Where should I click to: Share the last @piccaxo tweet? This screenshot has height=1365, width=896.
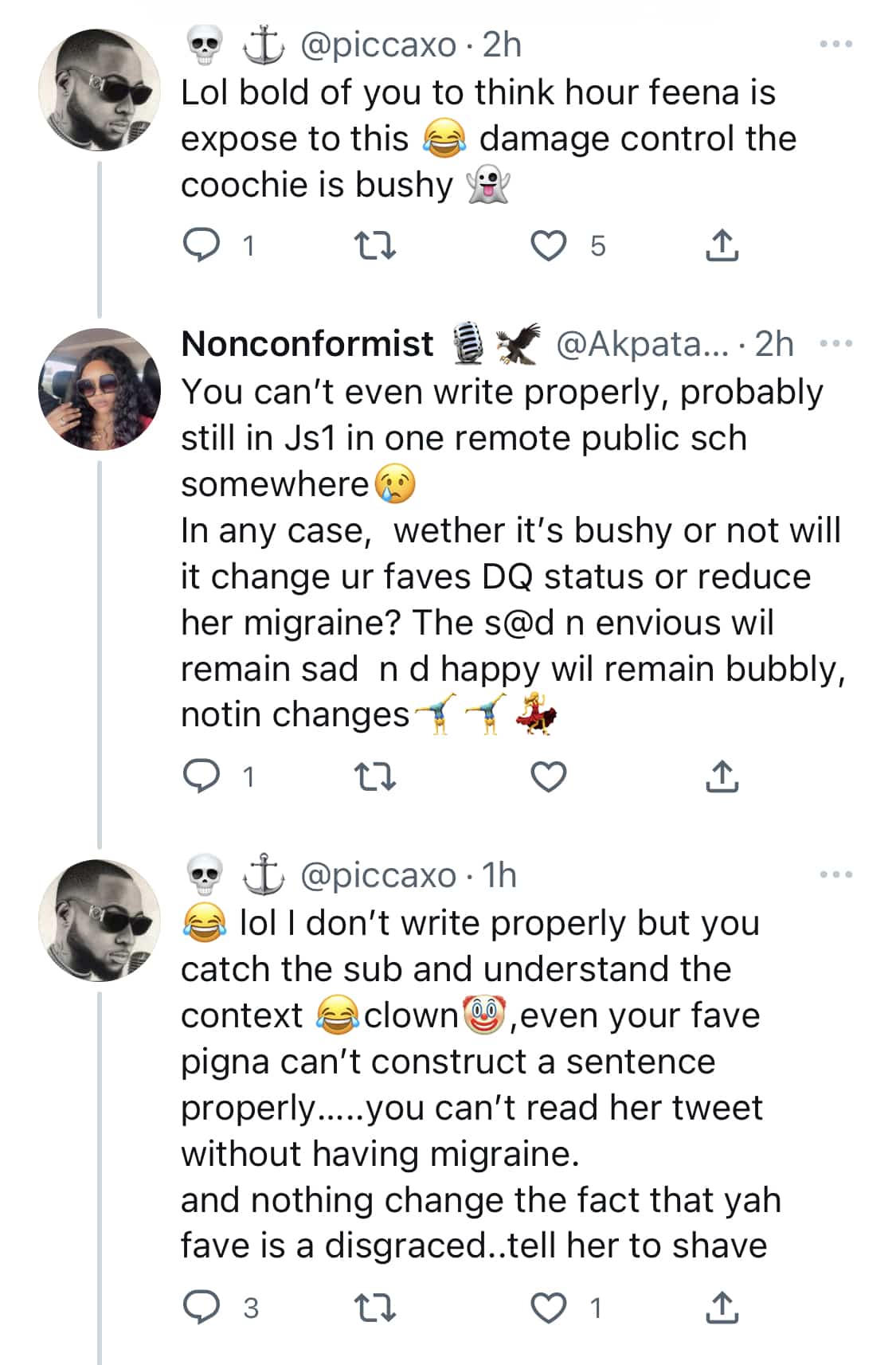click(722, 1308)
